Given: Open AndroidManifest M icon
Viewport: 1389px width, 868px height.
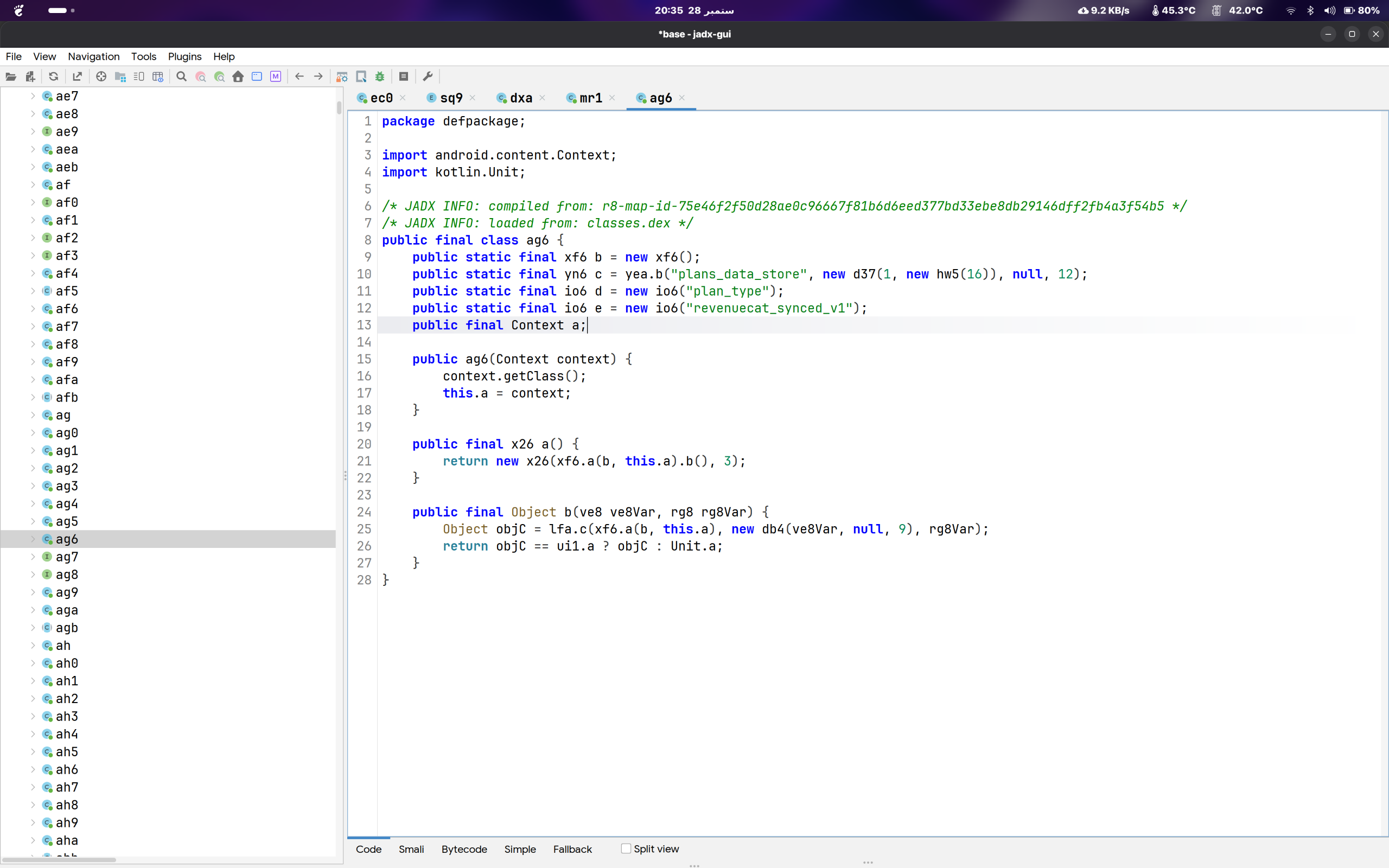Looking at the screenshot, I should pyautogui.click(x=276, y=76).
